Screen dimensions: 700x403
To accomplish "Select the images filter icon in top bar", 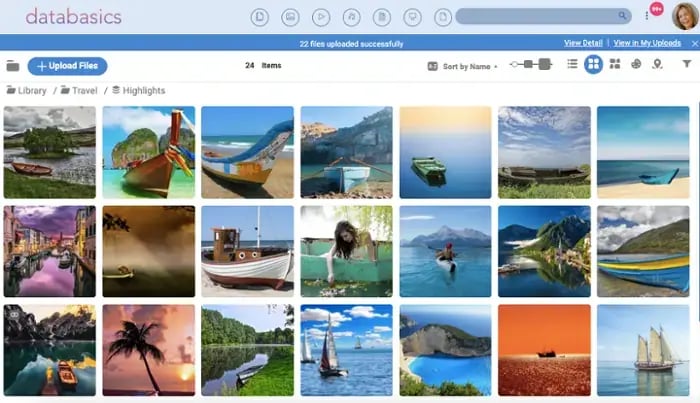I will (x=290, y=17).
